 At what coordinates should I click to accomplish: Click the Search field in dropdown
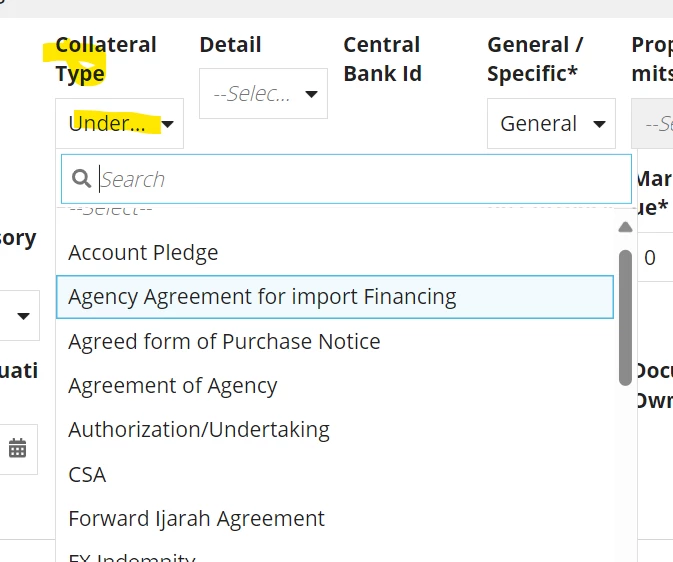coord(346,179)
